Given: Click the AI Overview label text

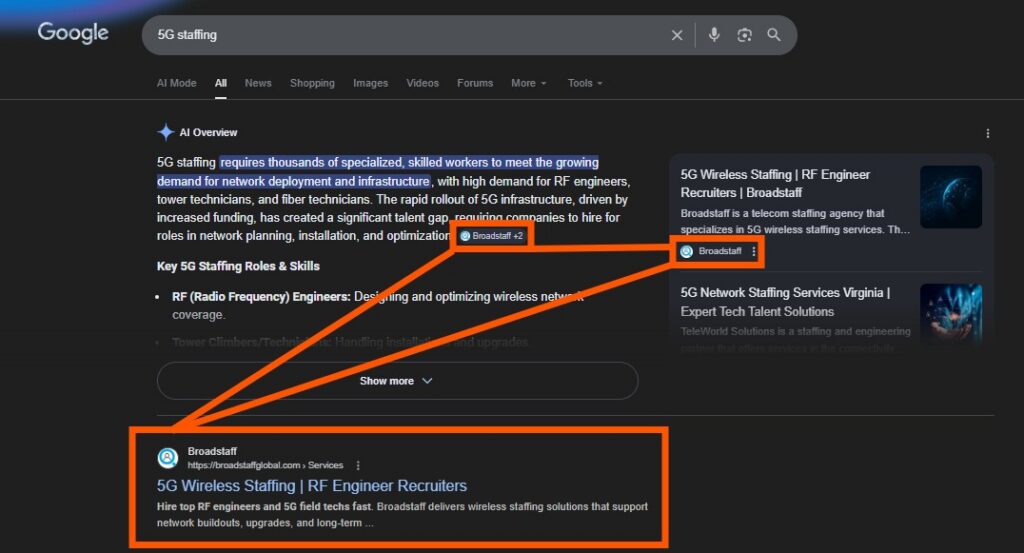Looking at the screenshot, I should click(208, 133).
